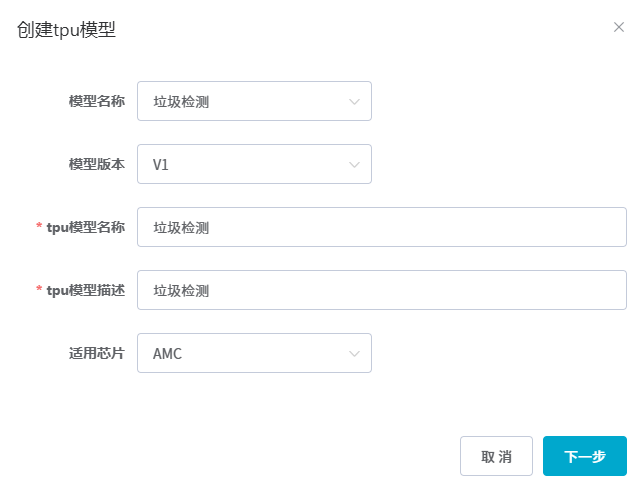Click the chevron arrow in 适用芯片 field
639x489 pixels.
click(354, 353)
